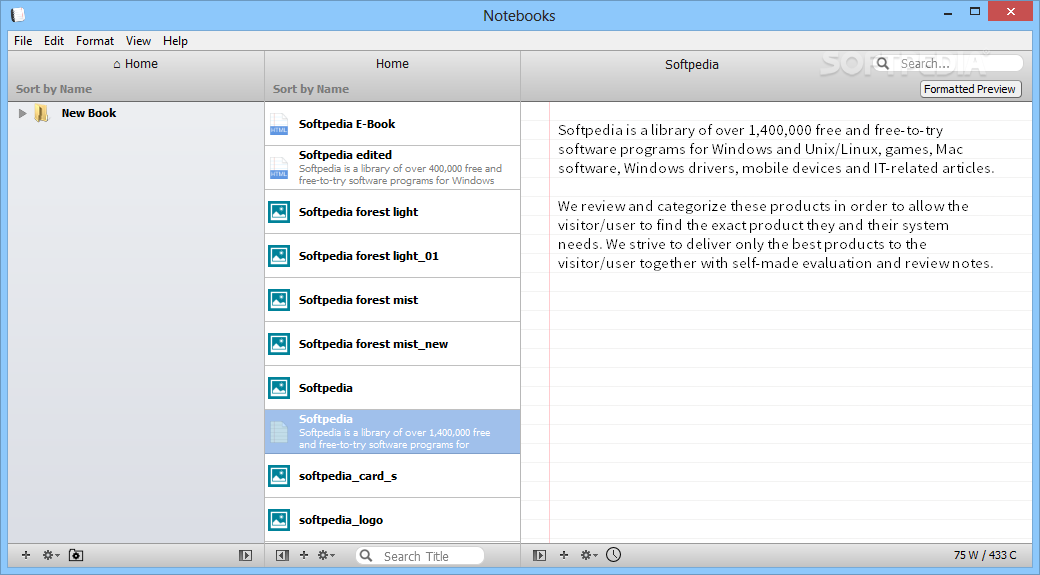Expand the New Book tree arrow
Screen dimensions: 1040x575
click(x=22, y=113)
